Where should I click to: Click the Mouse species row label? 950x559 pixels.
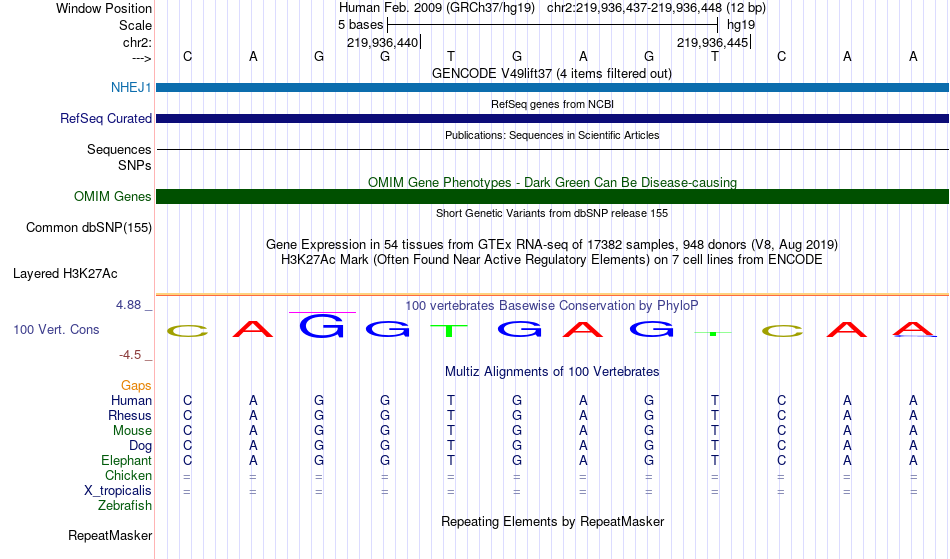[x=132, y=431]
